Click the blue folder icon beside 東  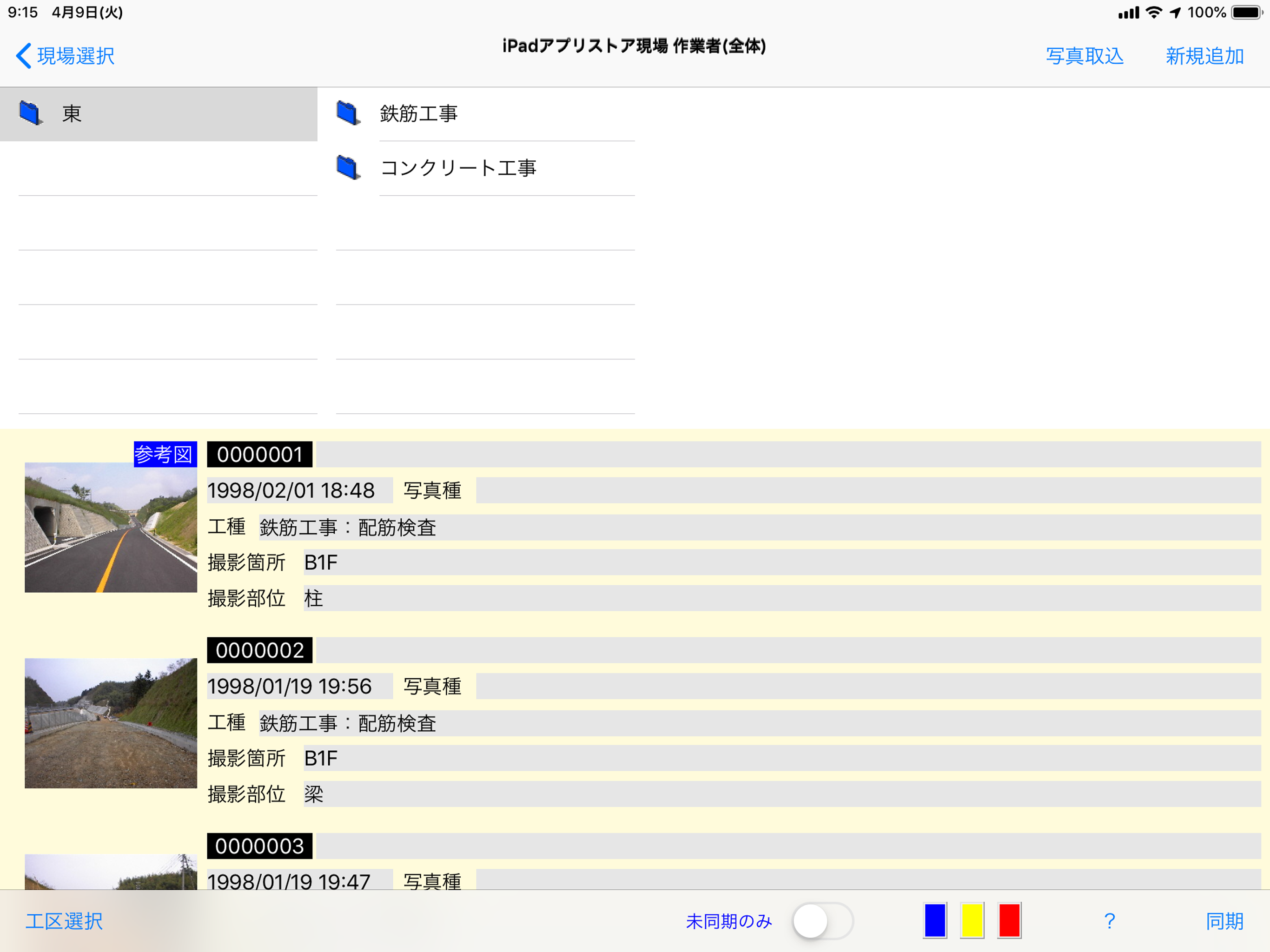31,113
